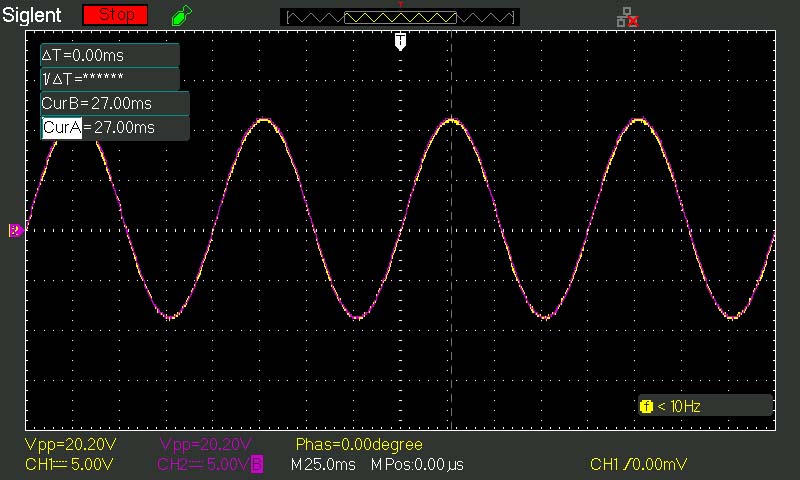Viewport: 800px width, 480px height.
Task: Click the purple CH2 Vpp=20.20V measurement
Action: coord(206,445)
